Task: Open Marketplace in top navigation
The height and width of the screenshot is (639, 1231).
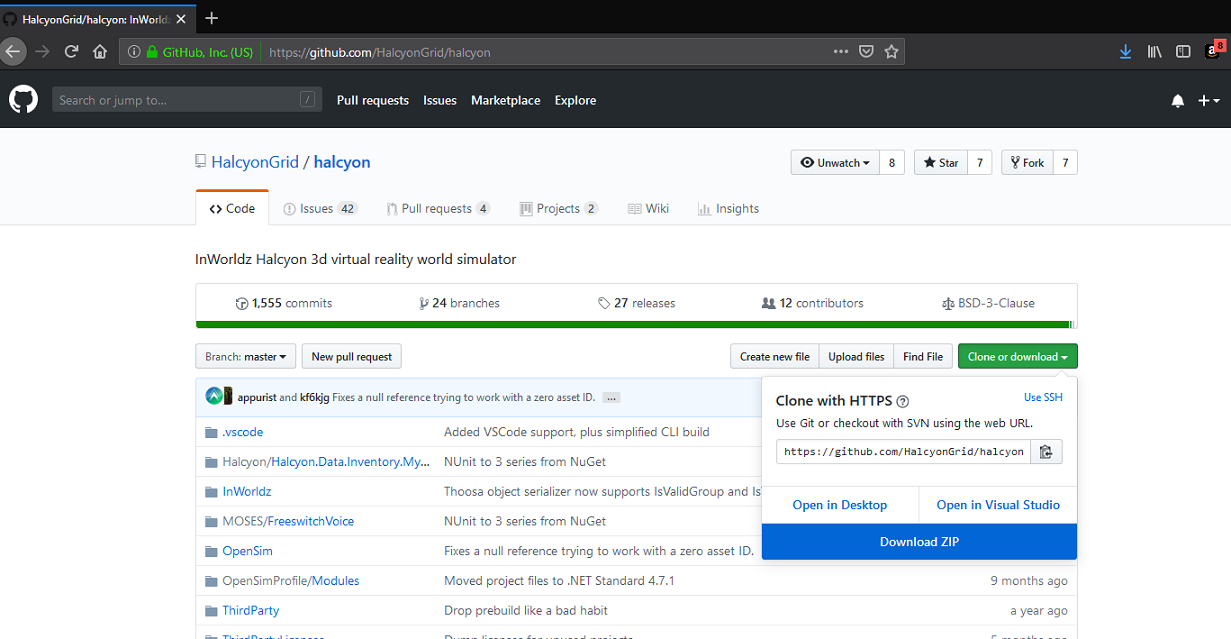Action: click(x=506, y=100)
